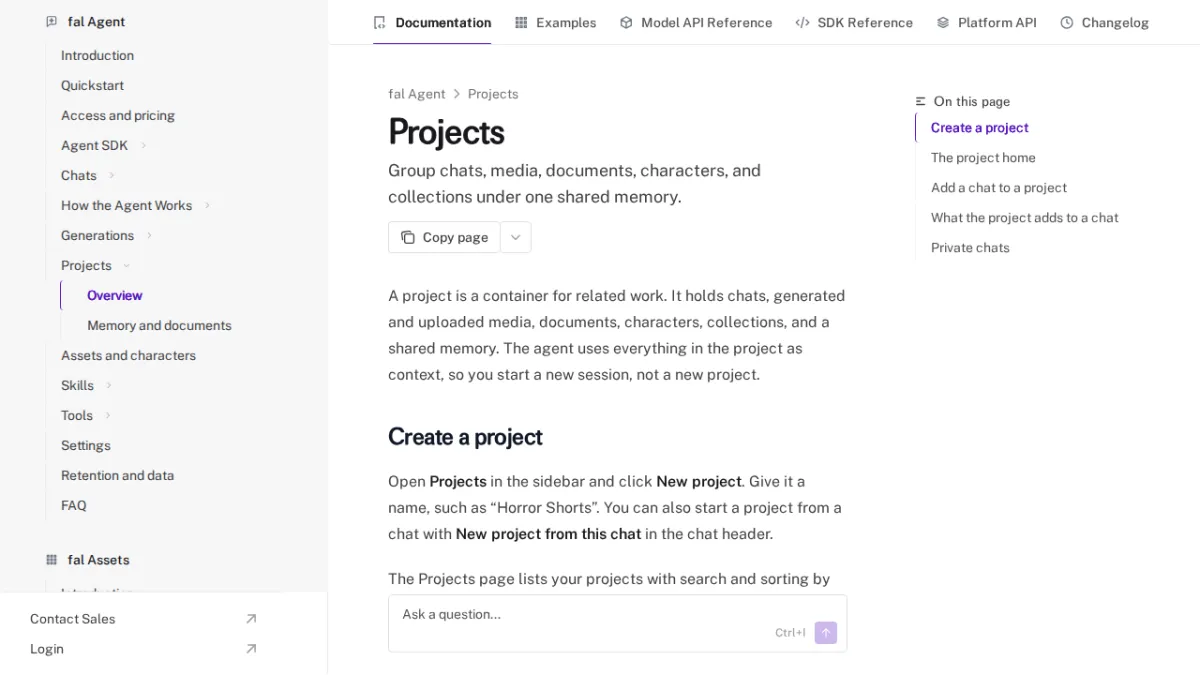The height and width of the screenshot is (675, 1200).
Task: Click the On this page list icon
Action: pos(921,101)
